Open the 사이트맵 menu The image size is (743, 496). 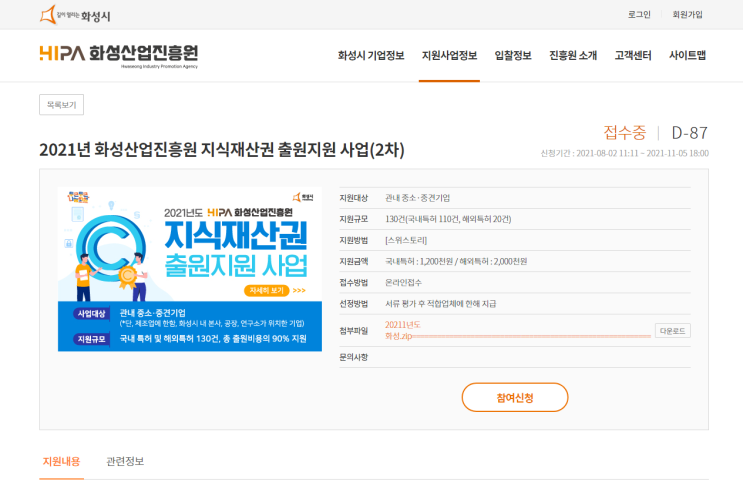[687, 55]
